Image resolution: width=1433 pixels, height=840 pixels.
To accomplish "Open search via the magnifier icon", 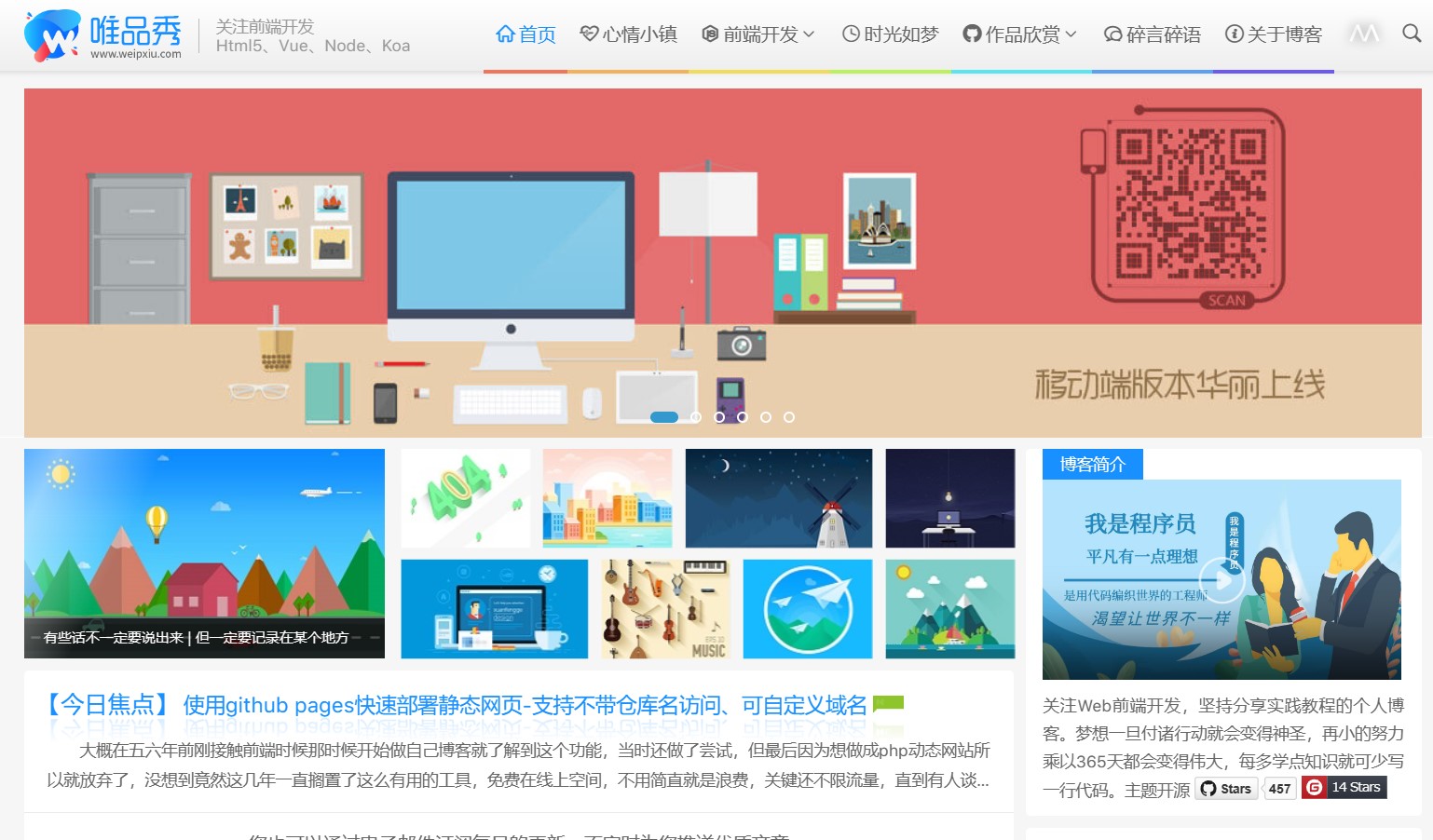I will click(1412, 33).
